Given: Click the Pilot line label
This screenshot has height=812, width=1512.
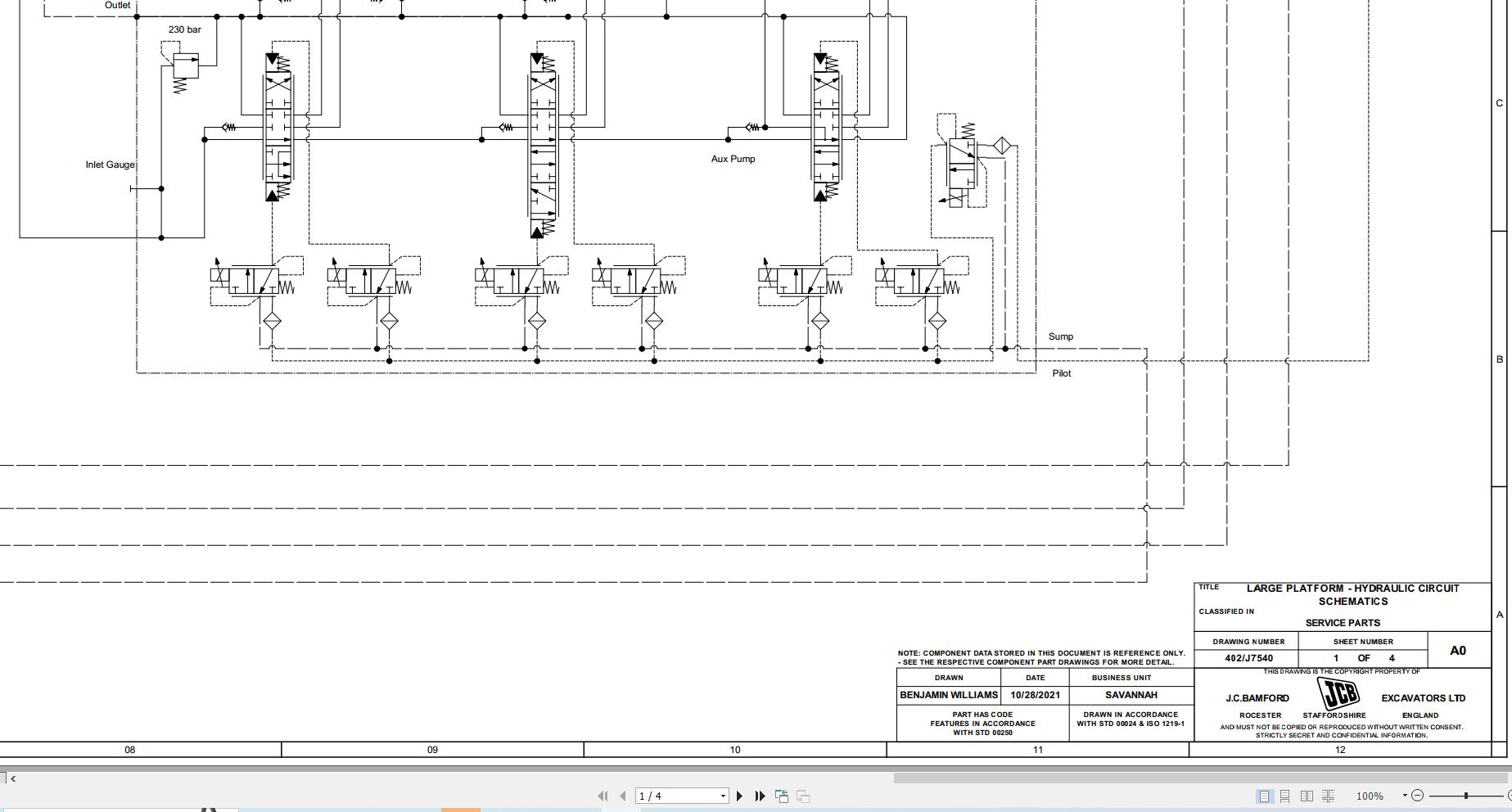Looking at the screenshot, I should [1062, 373].
